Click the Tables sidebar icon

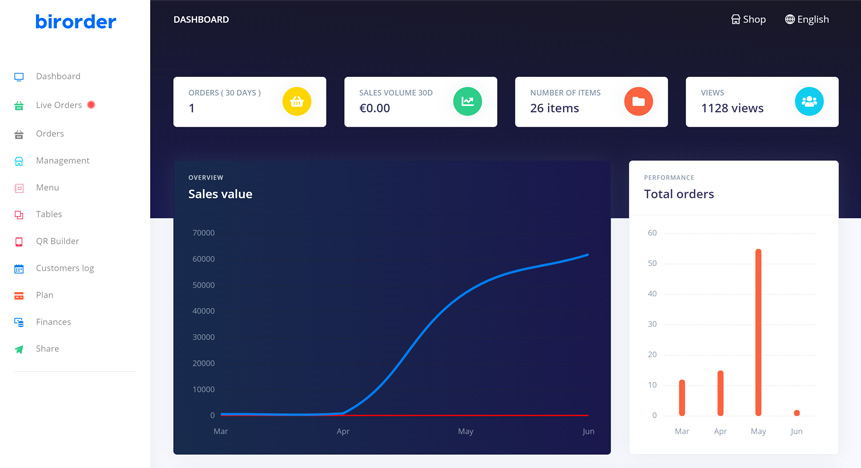[19, 215]
